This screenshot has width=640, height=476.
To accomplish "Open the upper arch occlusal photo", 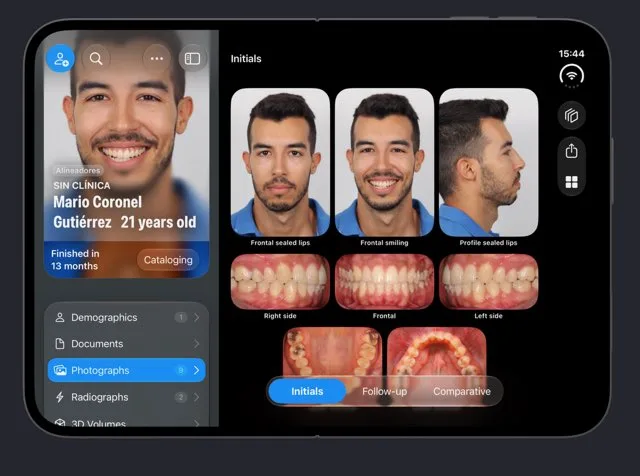I will (x=332, y=353).
